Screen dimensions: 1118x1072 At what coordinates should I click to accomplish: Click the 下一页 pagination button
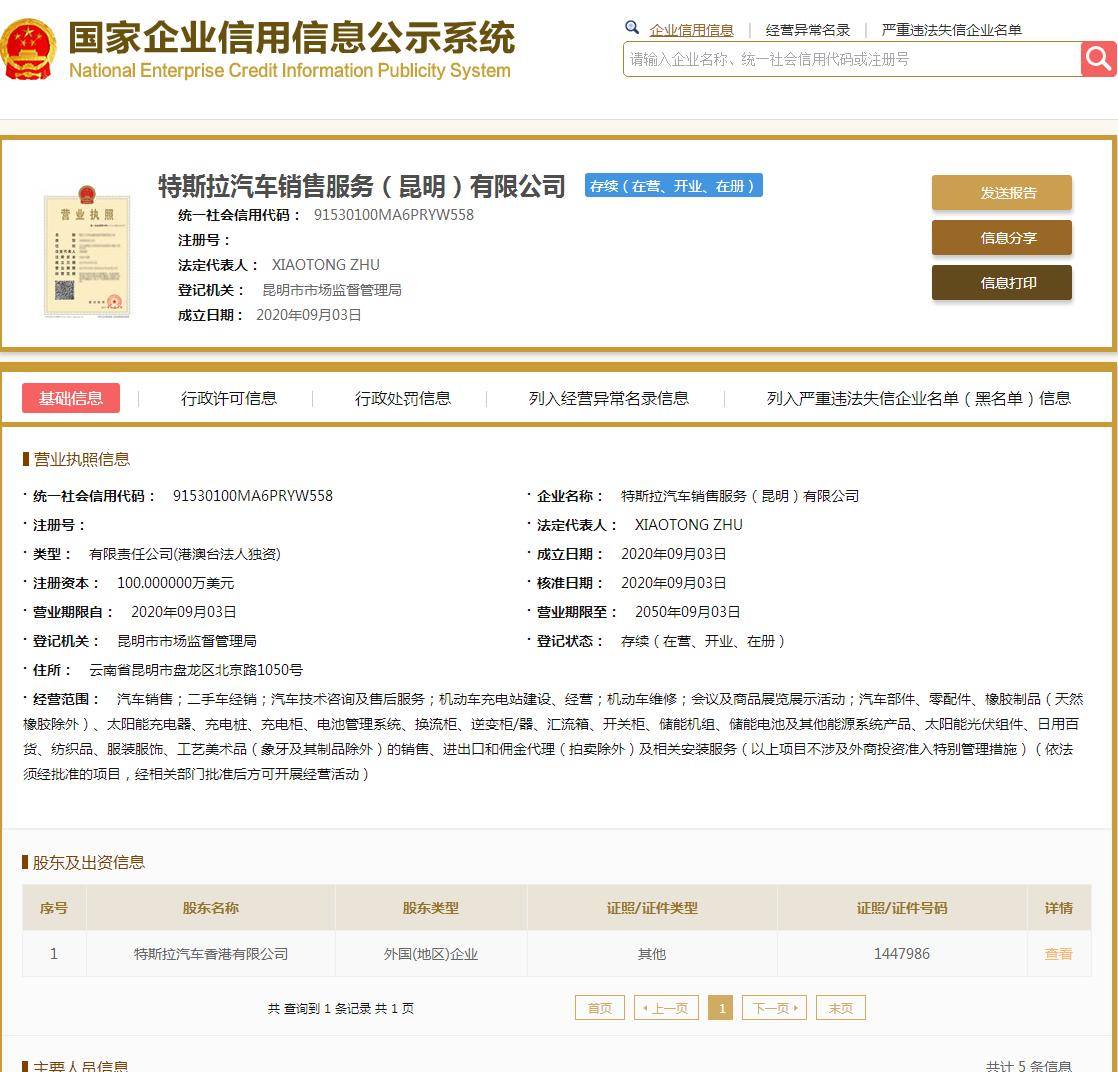tap(774, 1008)
